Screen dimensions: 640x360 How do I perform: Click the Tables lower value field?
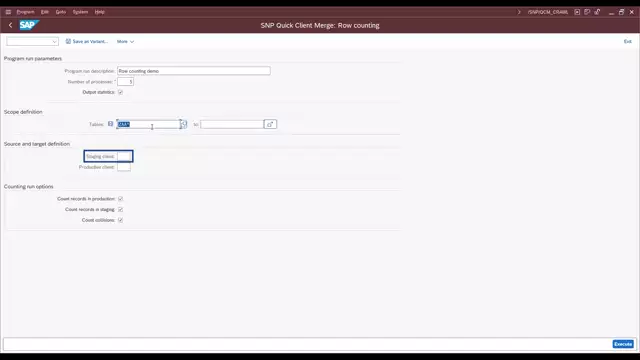(149, 124)
